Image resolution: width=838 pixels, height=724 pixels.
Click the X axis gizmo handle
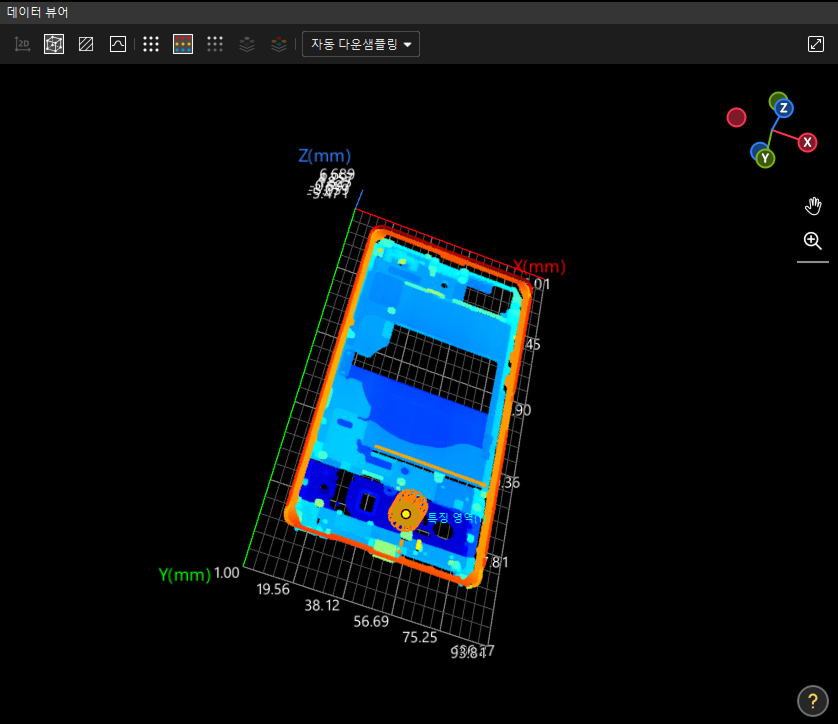coord(808,143)
